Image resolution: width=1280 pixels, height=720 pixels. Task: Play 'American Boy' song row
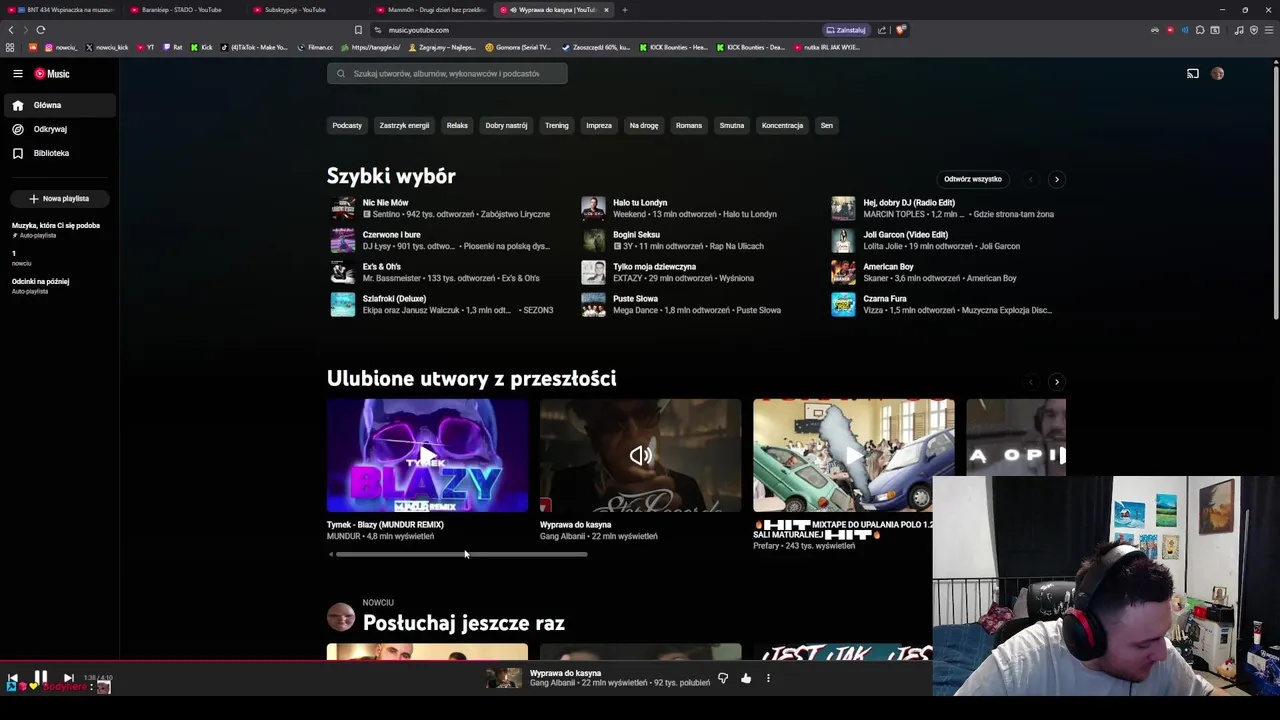(947, 272)
